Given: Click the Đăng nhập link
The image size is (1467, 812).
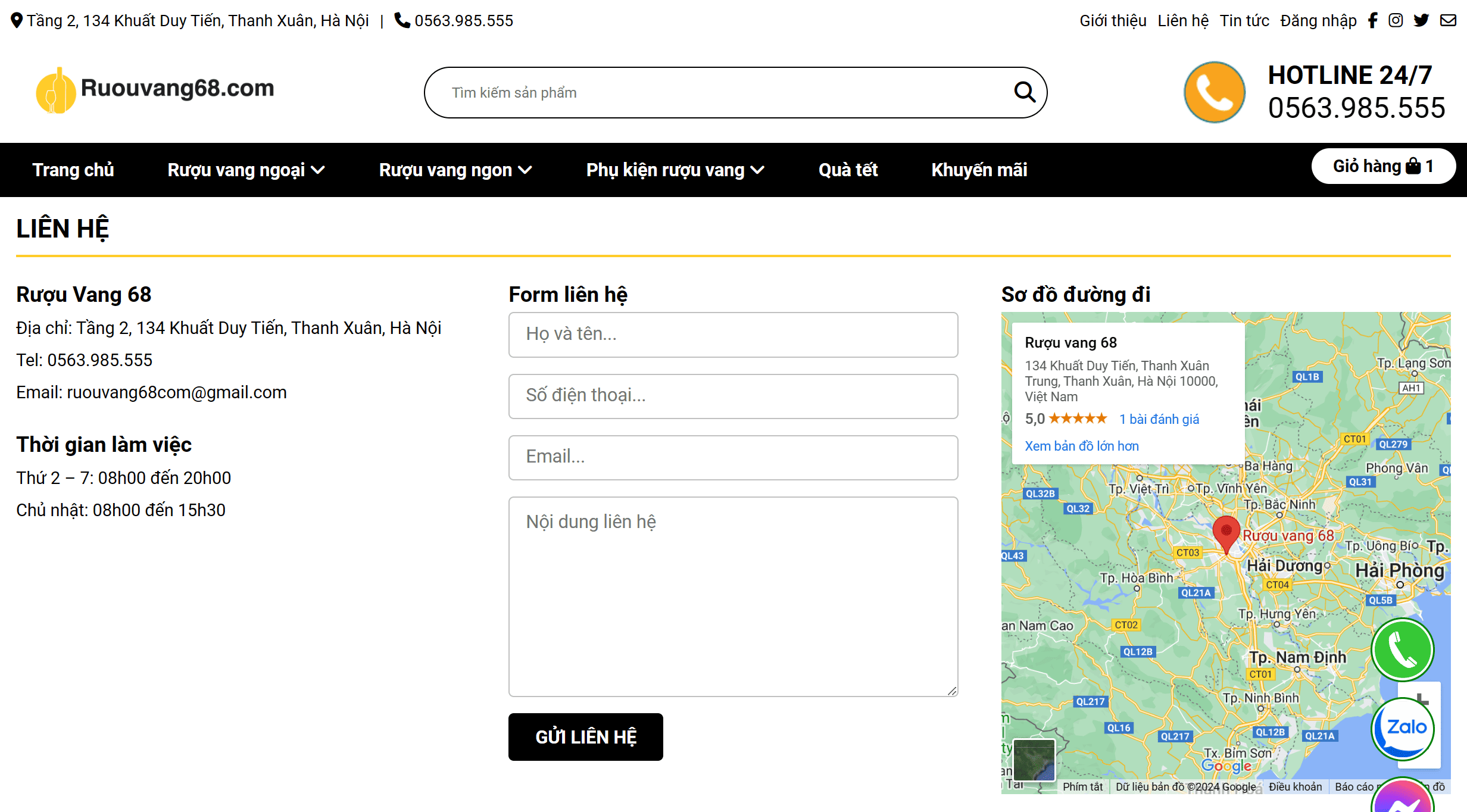Looking at the screenshot, I should coord(1318,21).
